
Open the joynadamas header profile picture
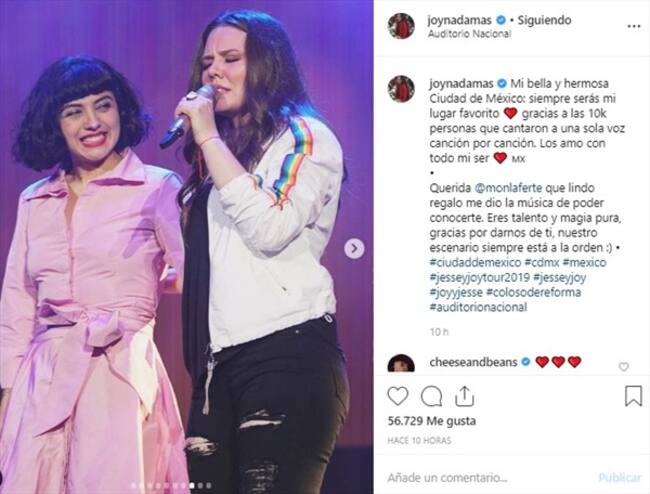coord(401,26)
